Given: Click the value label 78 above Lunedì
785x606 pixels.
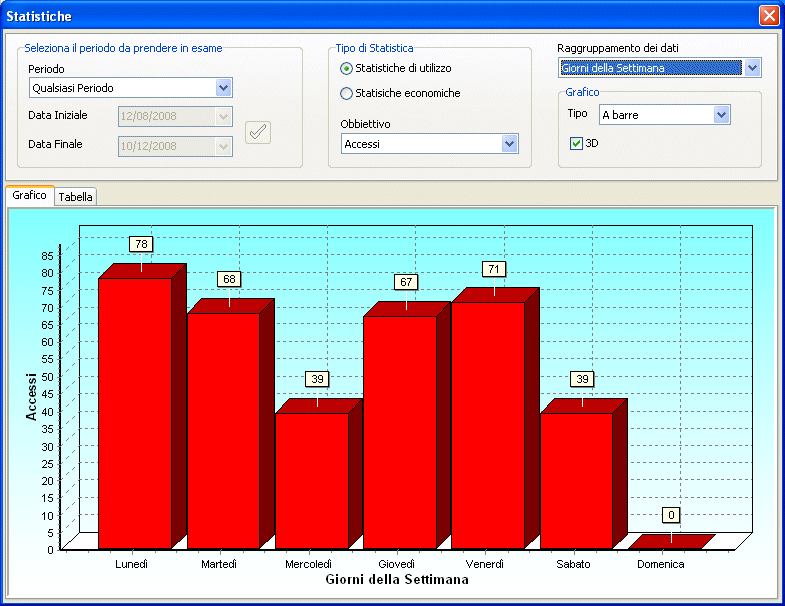Looking at the screenshot, I should (141, 244).
